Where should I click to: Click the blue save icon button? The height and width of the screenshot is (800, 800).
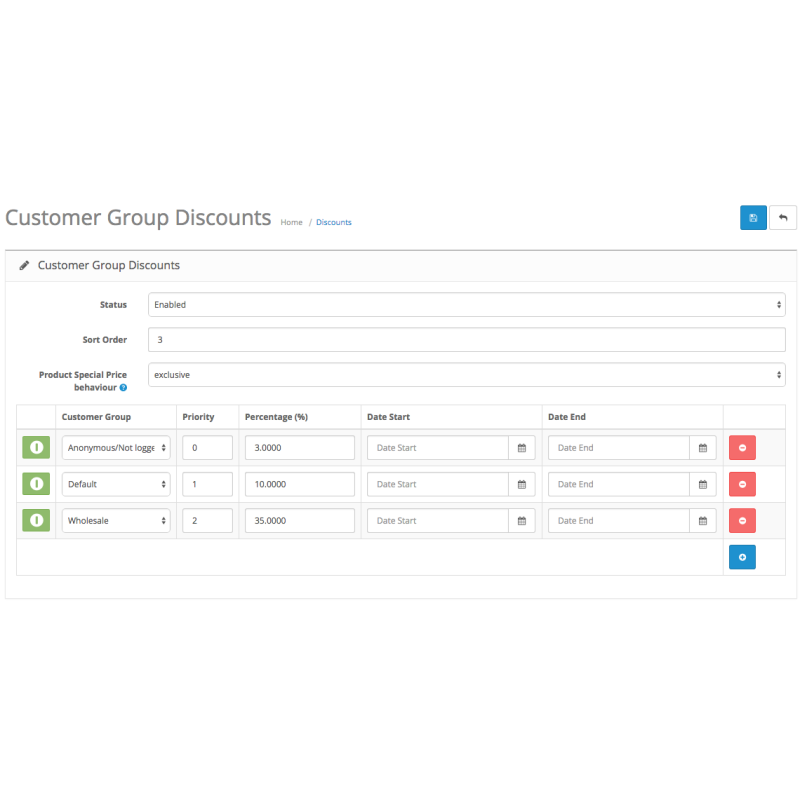tap(753, 218)
